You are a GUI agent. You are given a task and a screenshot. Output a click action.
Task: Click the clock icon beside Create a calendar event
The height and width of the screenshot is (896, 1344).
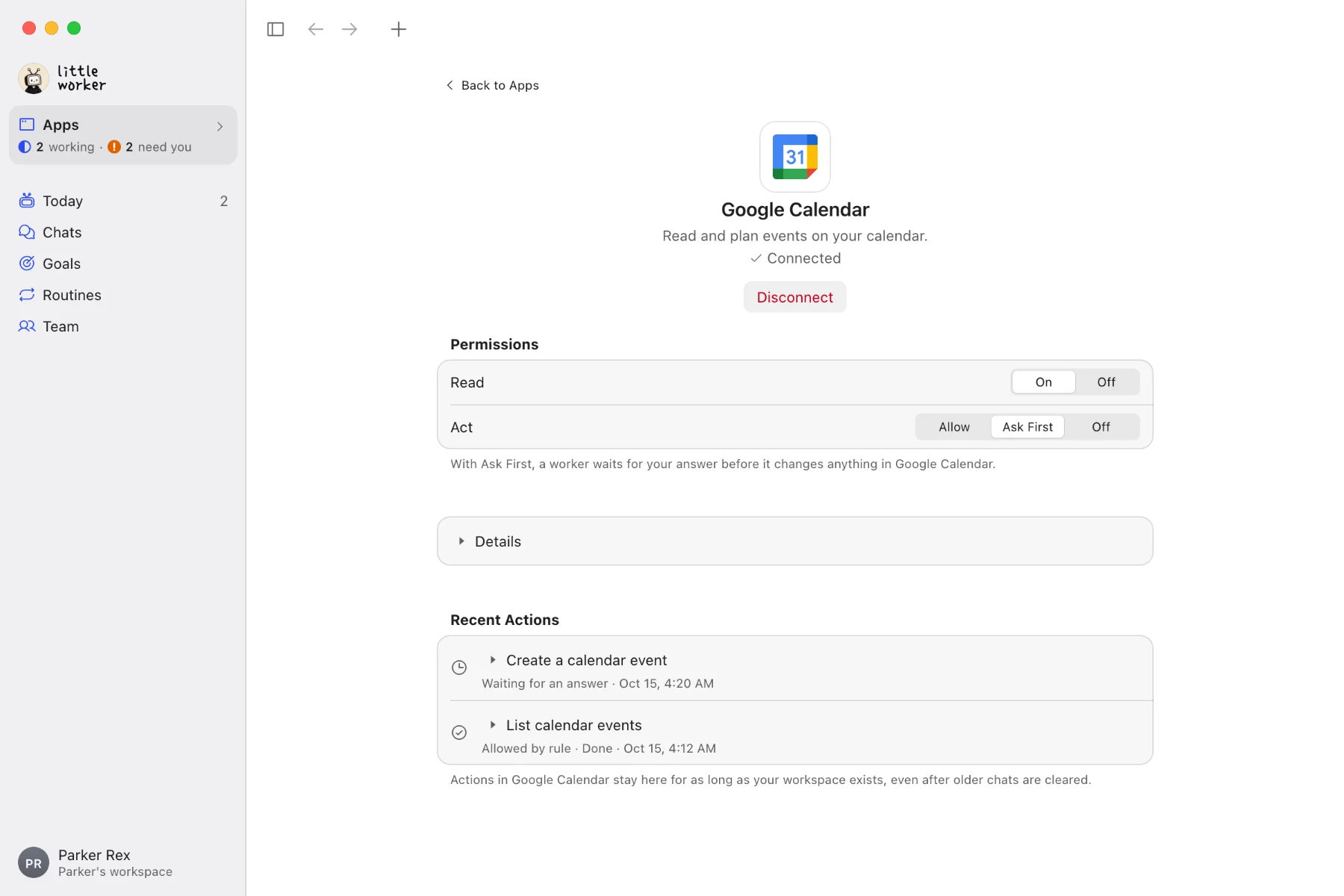459,668
